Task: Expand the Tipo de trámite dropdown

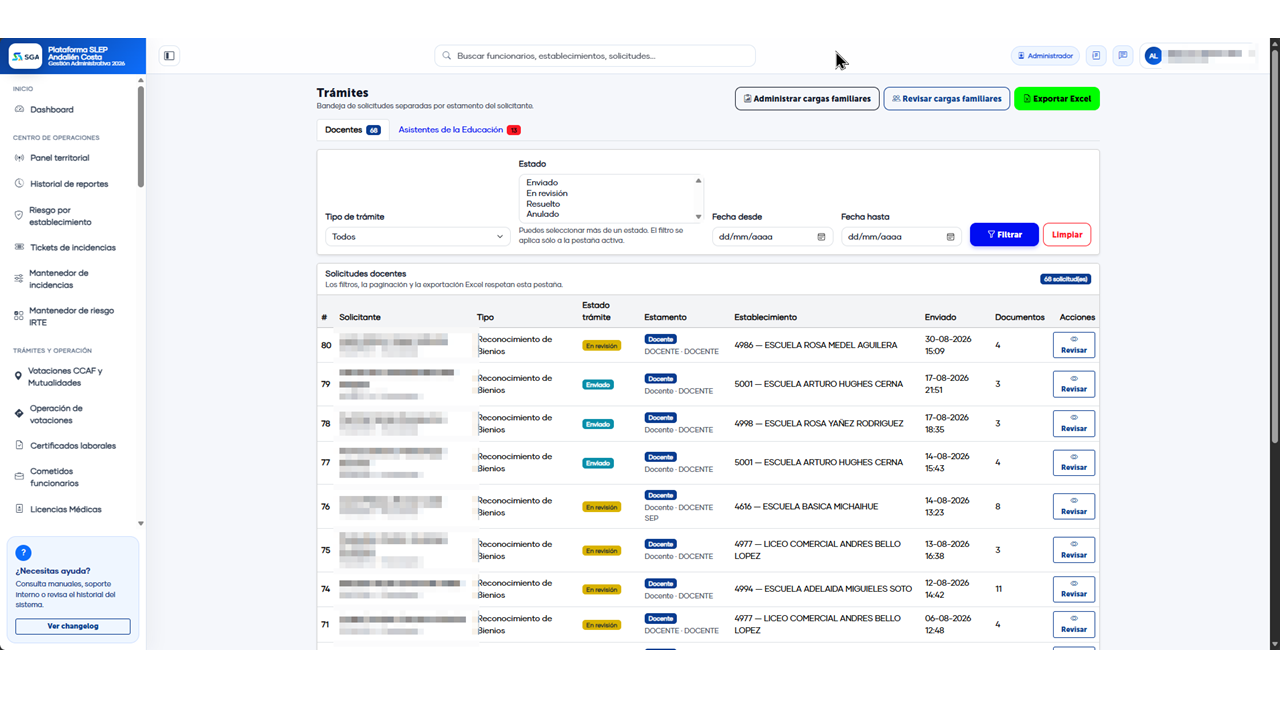Action: click(x=418, y=237)
